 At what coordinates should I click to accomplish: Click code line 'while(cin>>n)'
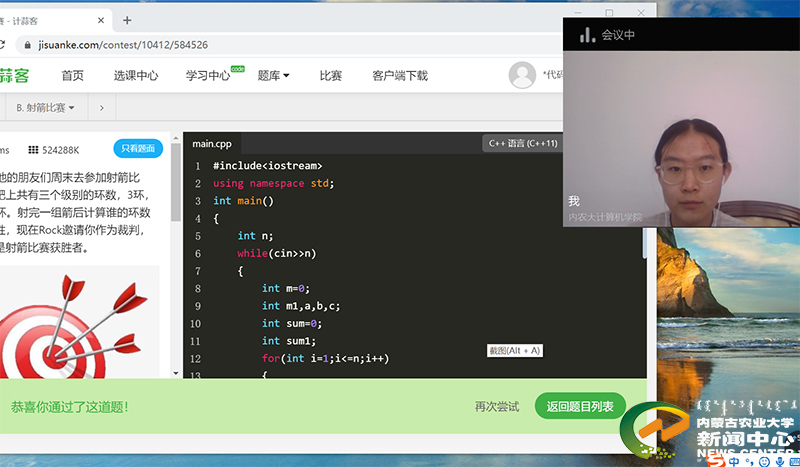(277, 253)
